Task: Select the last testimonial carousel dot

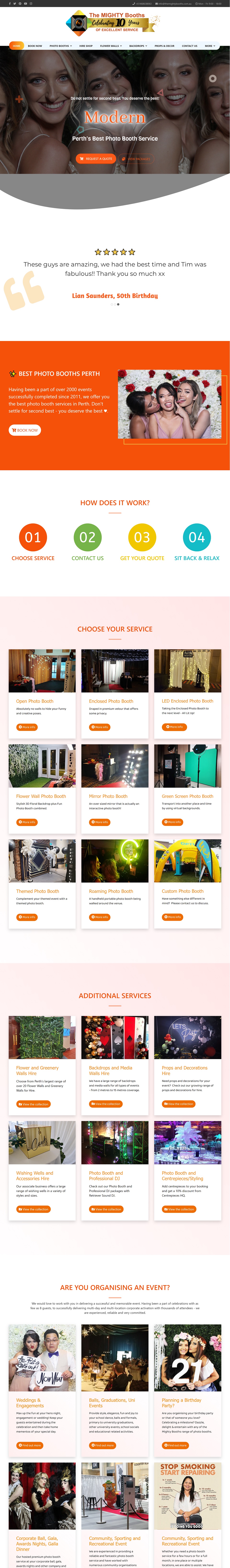Action: 118,304
